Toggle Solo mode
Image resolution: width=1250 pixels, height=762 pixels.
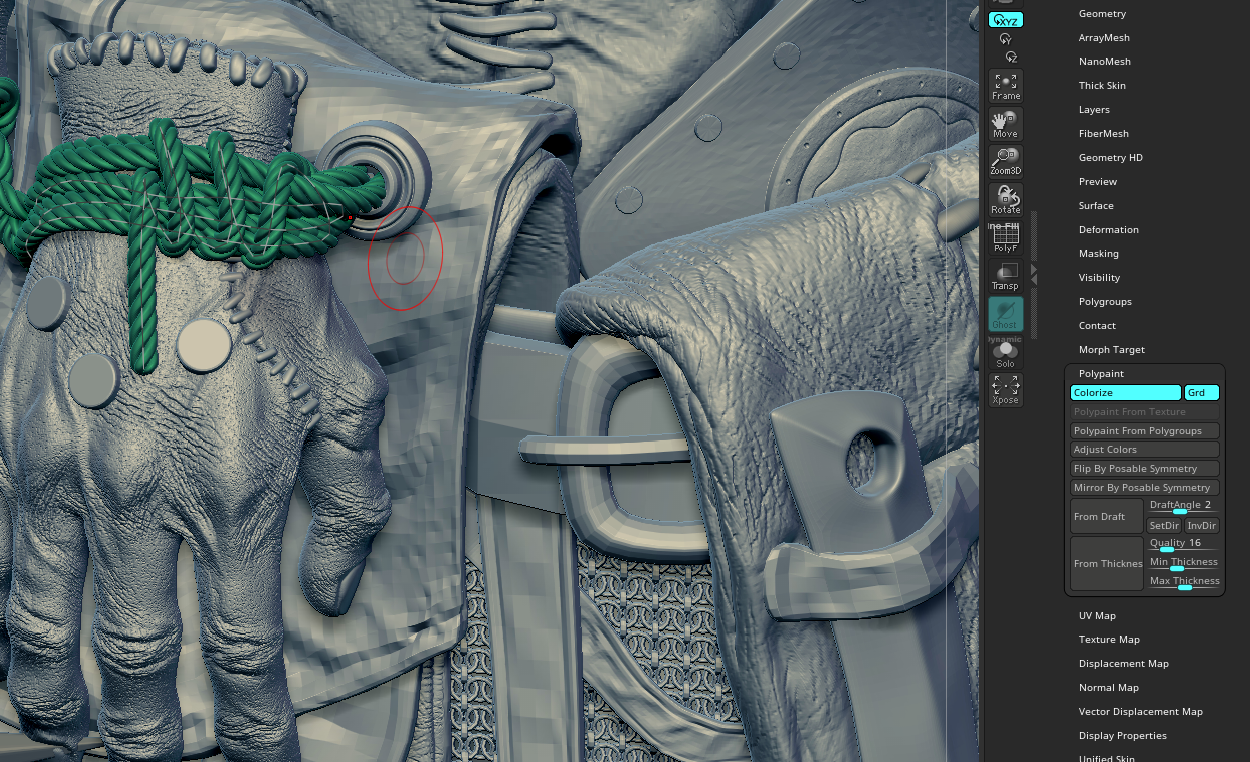click(x=1006, y=352)
